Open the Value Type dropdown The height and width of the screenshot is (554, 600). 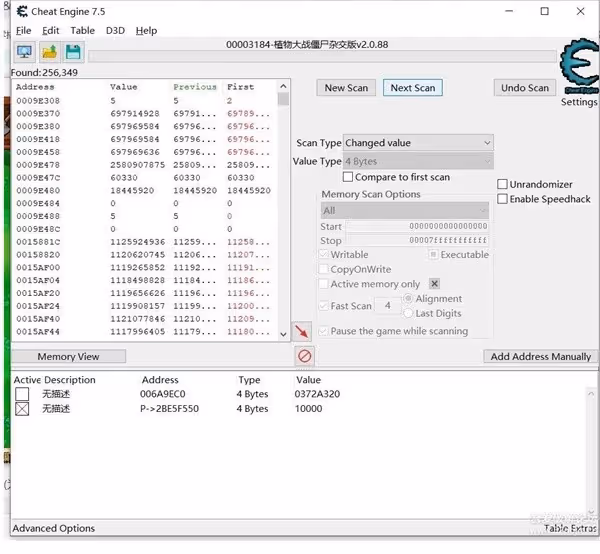pyautogui.click(x=418, y=161)
